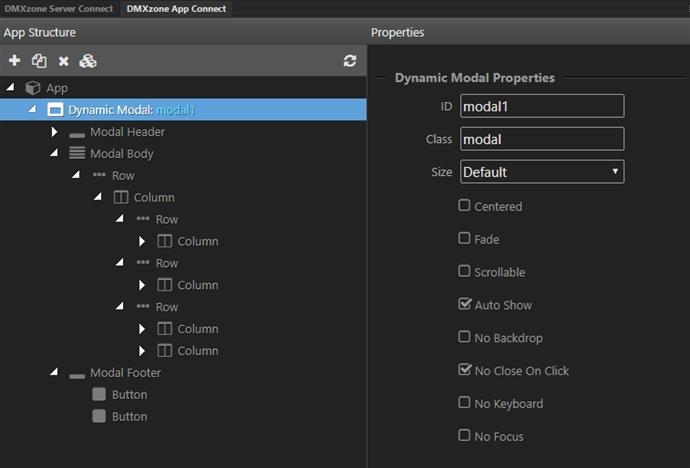Enable the Centered checkbox
The height and width of the screenshot is (468, 690).
(464, 205)
